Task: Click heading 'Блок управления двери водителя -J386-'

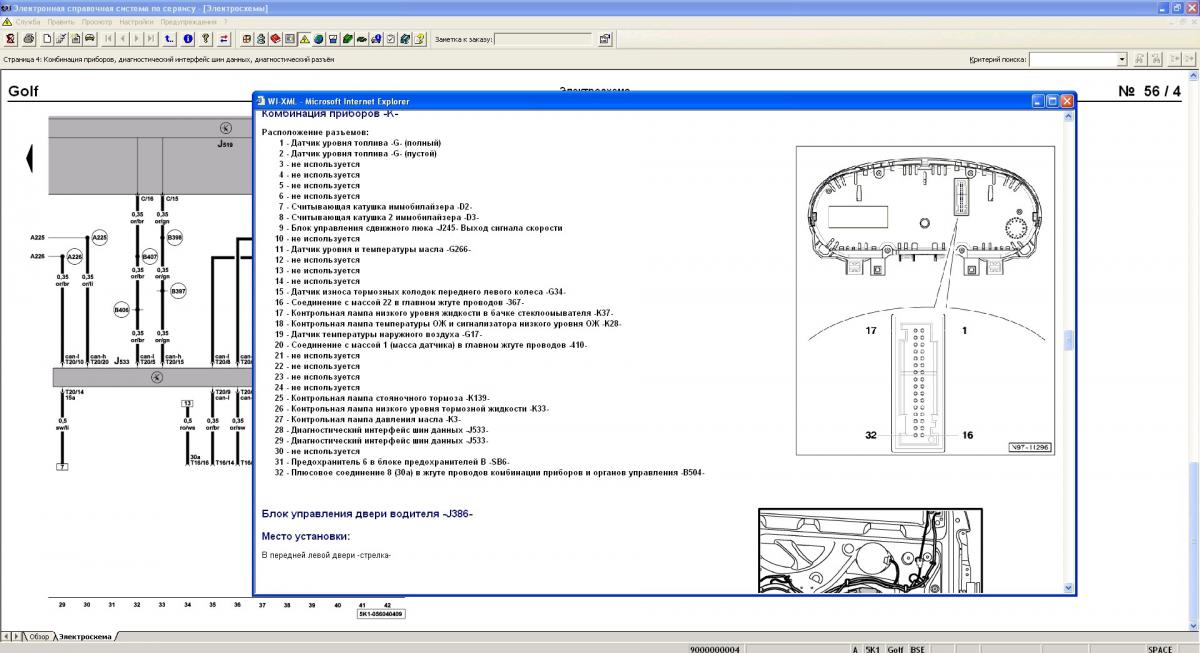Action: point(367,514)
